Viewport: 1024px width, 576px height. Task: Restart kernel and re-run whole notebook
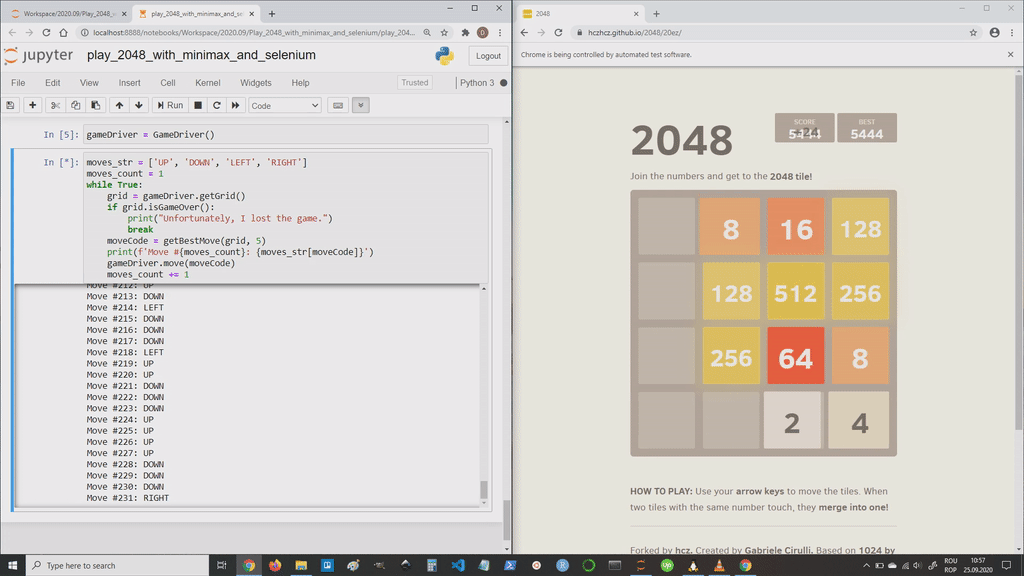235,105
